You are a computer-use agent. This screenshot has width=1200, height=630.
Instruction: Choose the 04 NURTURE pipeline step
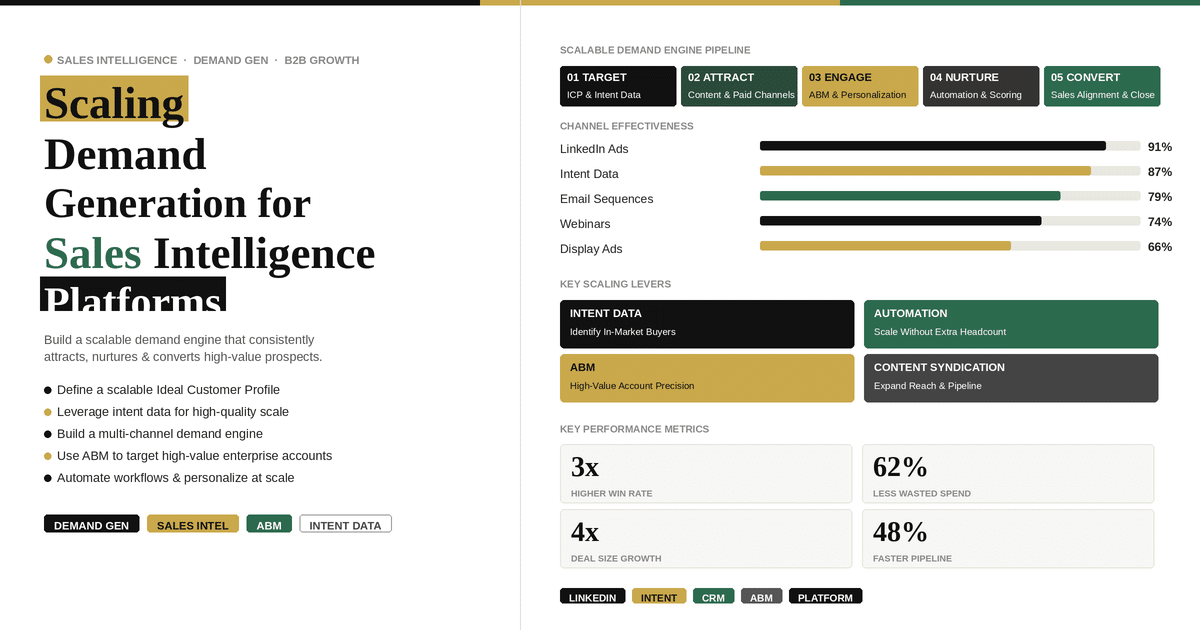(x=981, y=86)
